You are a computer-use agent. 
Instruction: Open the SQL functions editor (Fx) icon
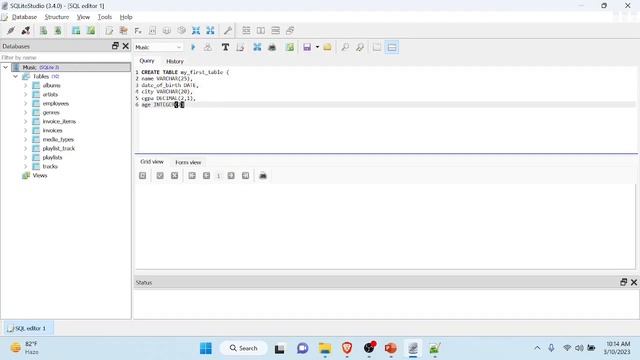point(138,31)
